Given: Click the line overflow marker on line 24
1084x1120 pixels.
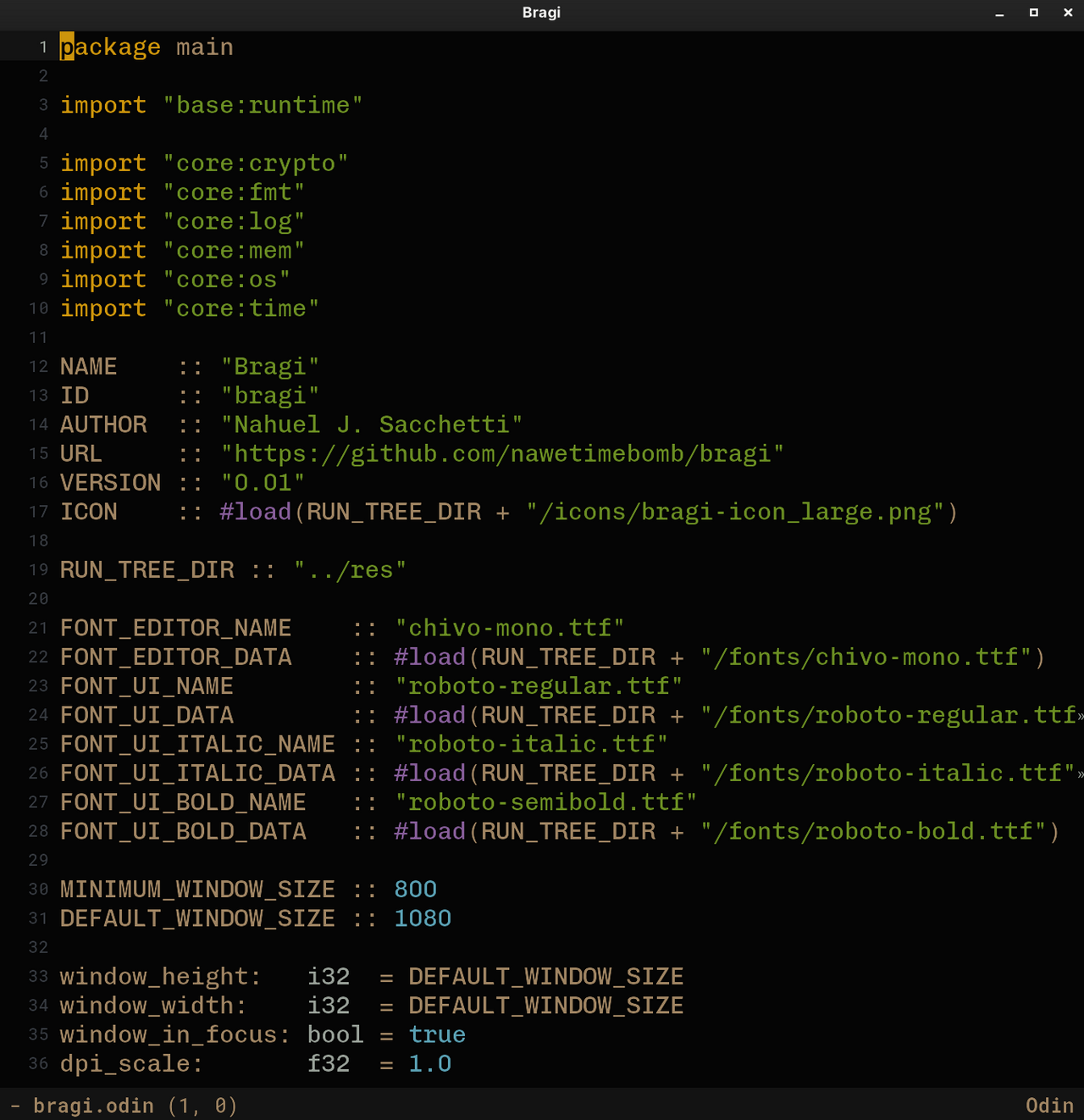Looking at the screenshot, I should [1081, 717].
